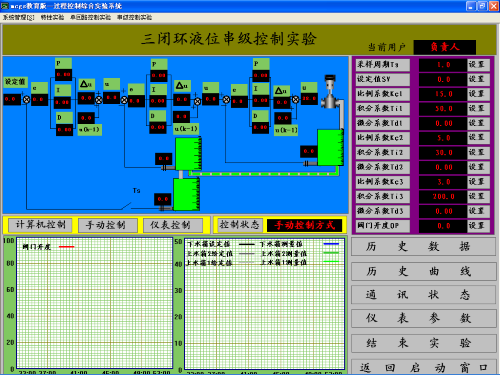Open the 串级控制实验 menu

134,17
